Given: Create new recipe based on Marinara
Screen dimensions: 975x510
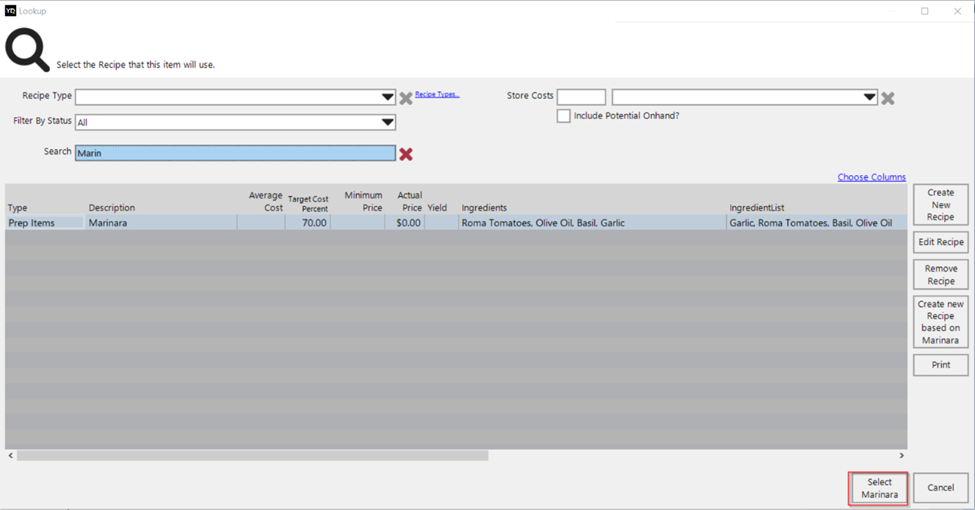Looking at the screenshot, I should pyautogui.click(x=940, y=322).
